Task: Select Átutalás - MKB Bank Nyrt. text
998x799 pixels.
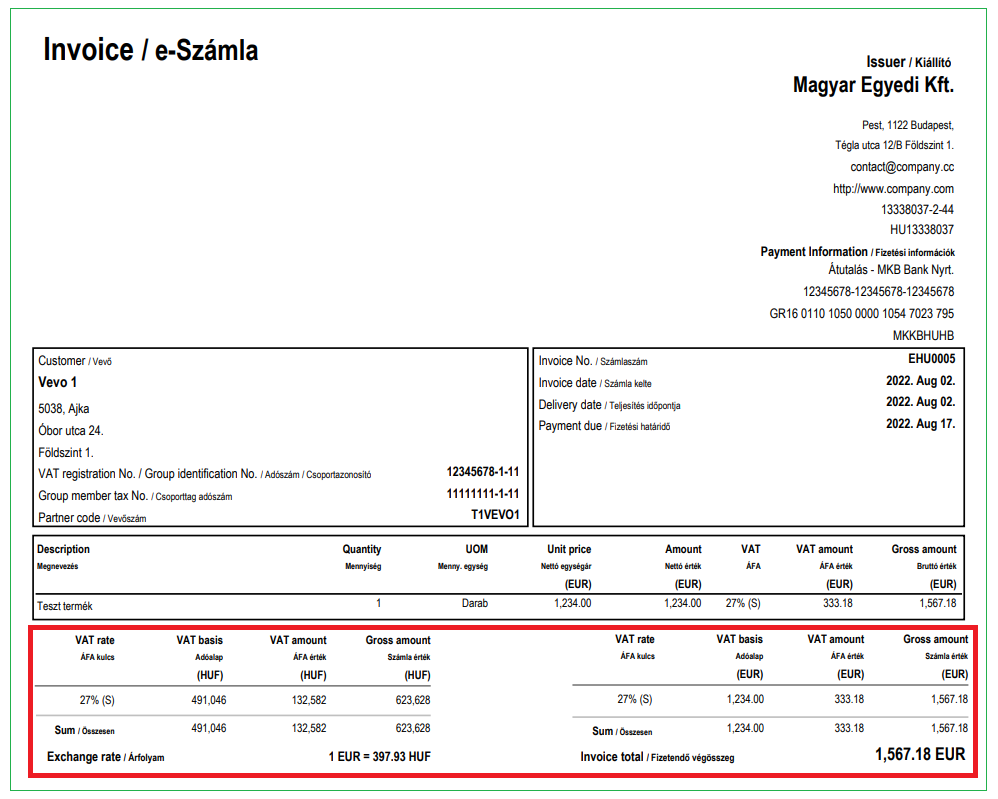Action: tap(891, 270)
